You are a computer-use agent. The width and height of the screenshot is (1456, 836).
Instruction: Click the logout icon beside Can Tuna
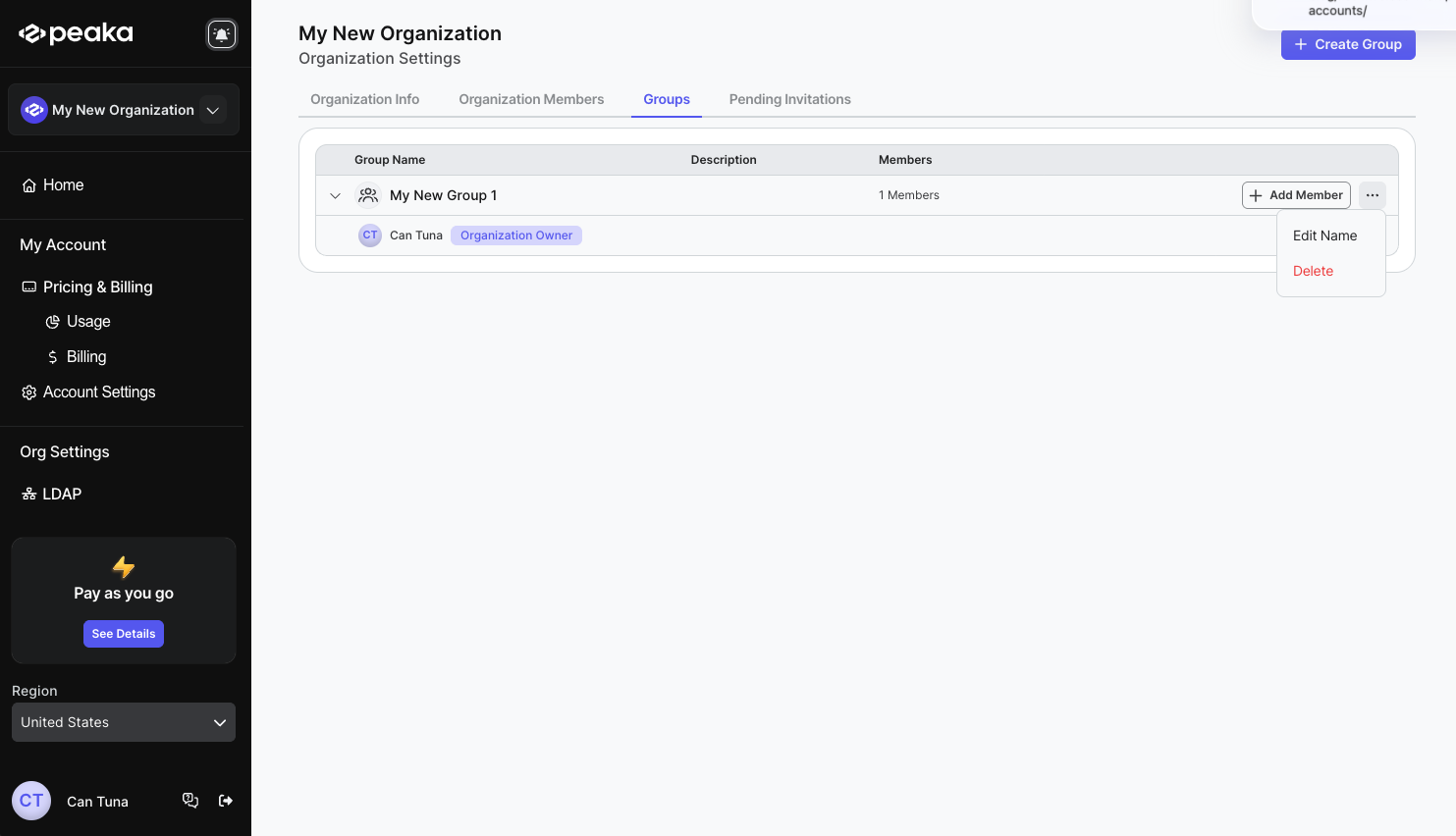coord(226,801)
